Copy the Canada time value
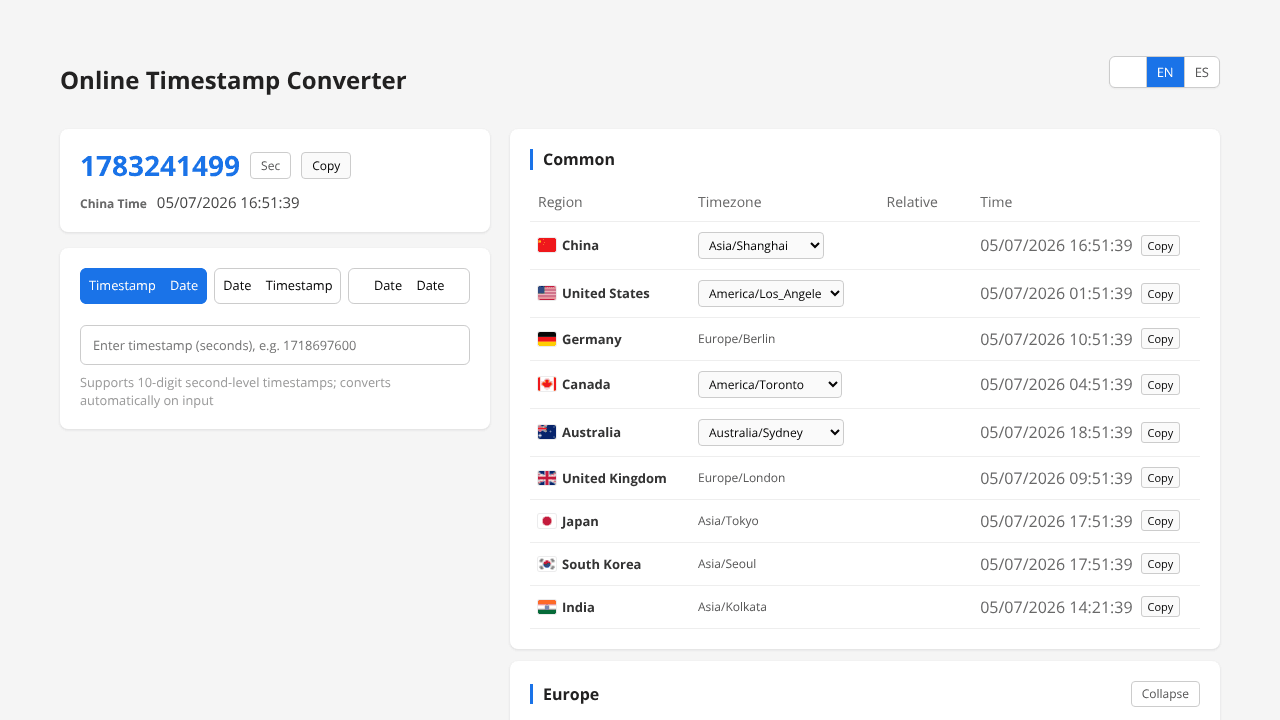The width and height of the screenshot is (1280, 720). coord(1160,385)
